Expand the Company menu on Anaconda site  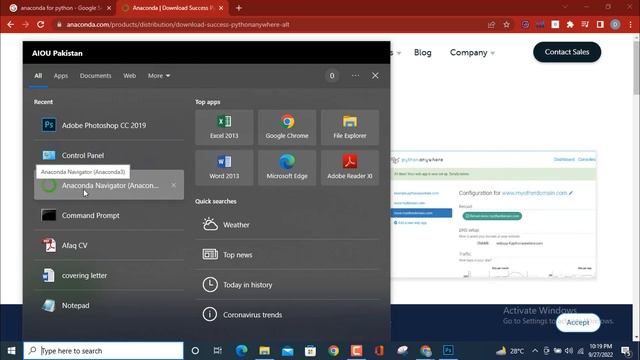(472, 53)
